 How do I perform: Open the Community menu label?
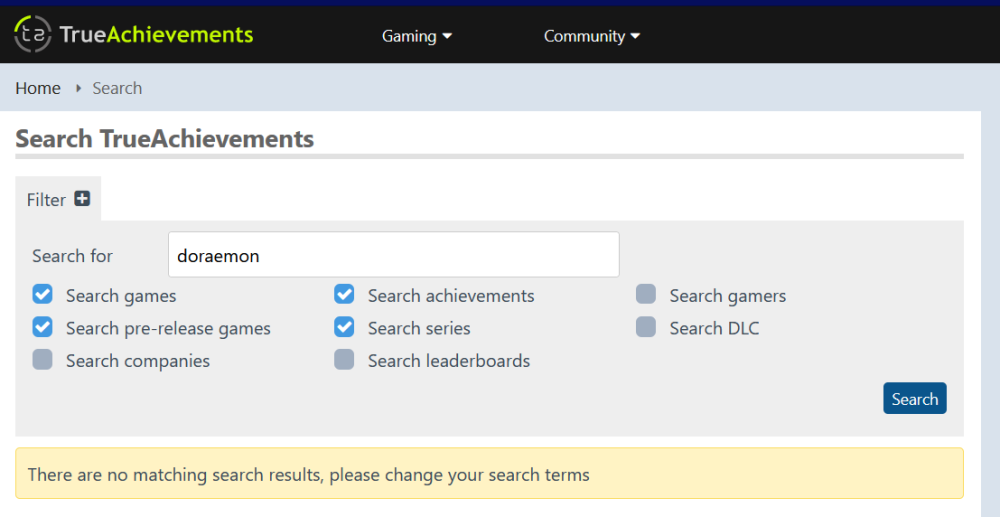(x=584, y=36)
